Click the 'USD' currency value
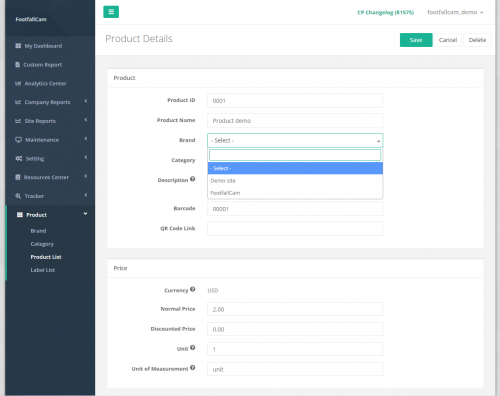Viewport: 500px width, 396px height. coord(213,290)
